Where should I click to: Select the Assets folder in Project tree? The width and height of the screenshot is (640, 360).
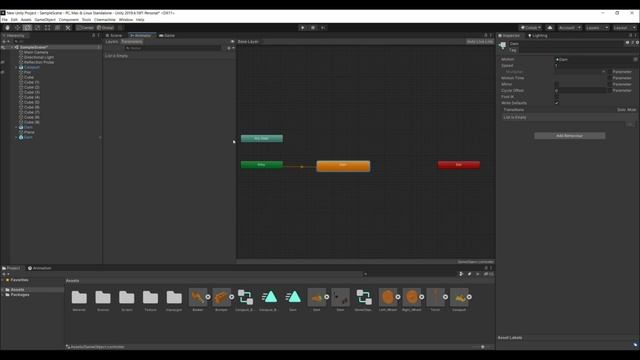tap(17, 290)
